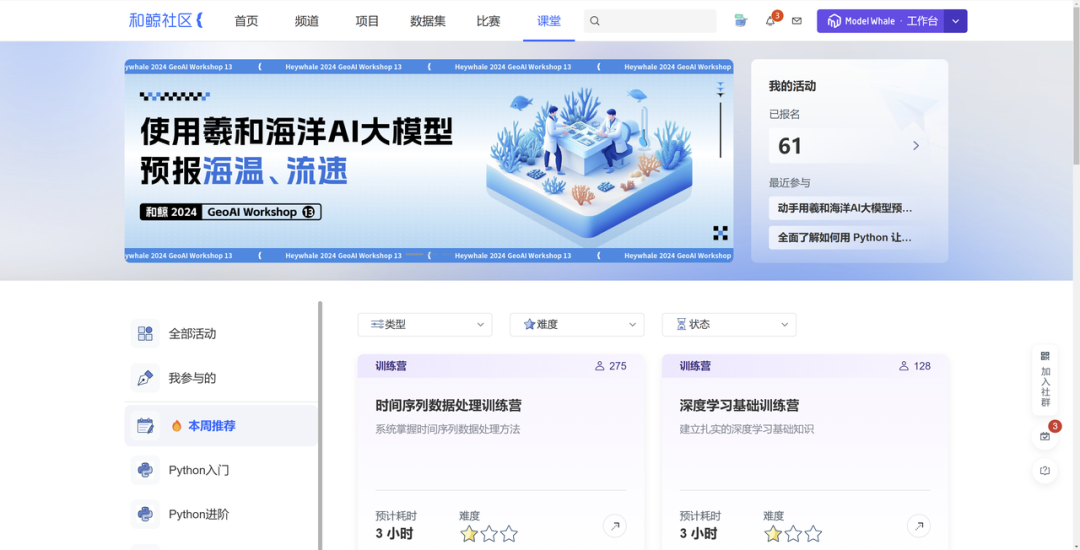Click the star icon in 难度 filter
The image size is (1080, 550).
click(529, 324)
